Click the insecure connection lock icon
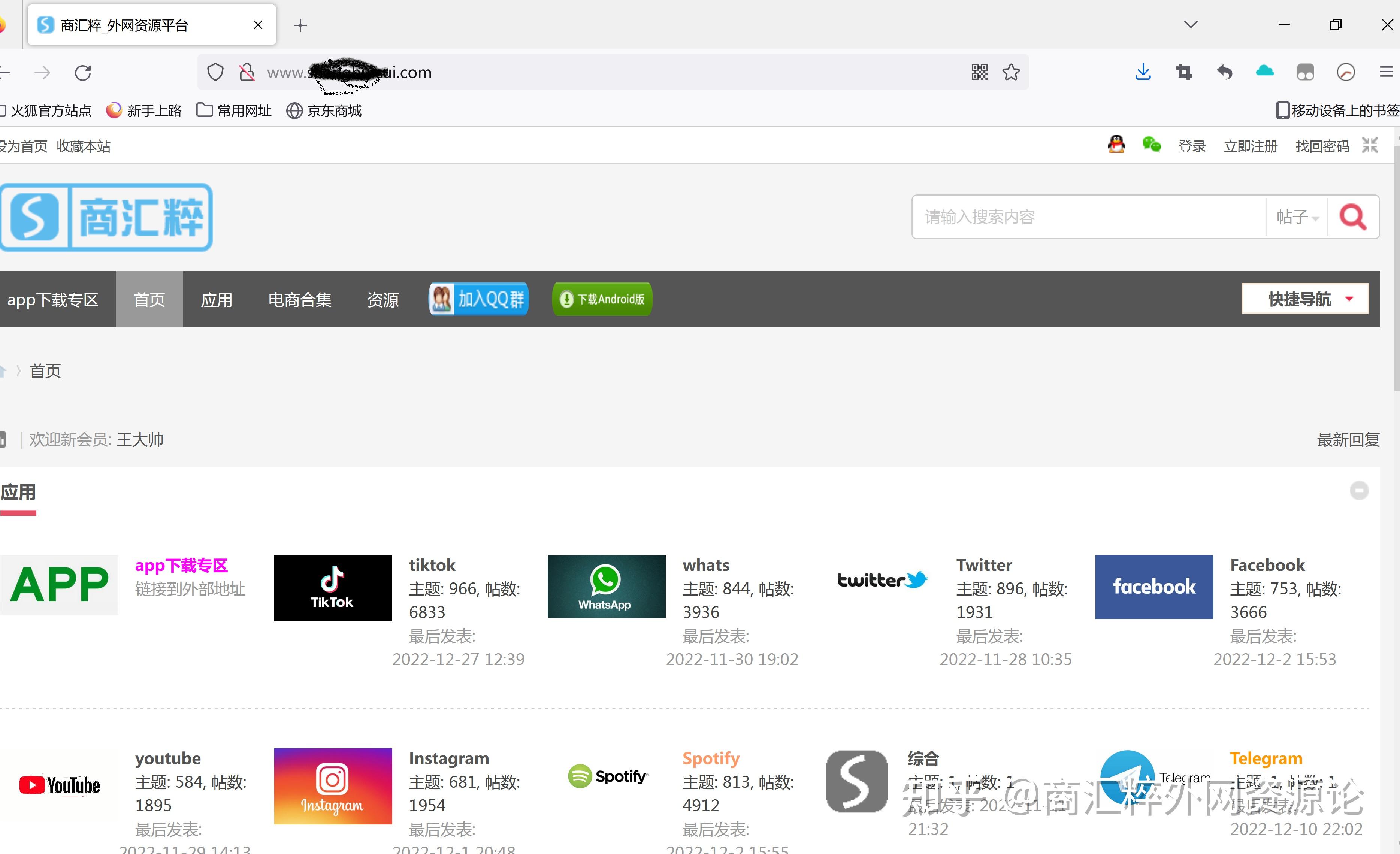The image size is (1400, 854). click(247, 72)
